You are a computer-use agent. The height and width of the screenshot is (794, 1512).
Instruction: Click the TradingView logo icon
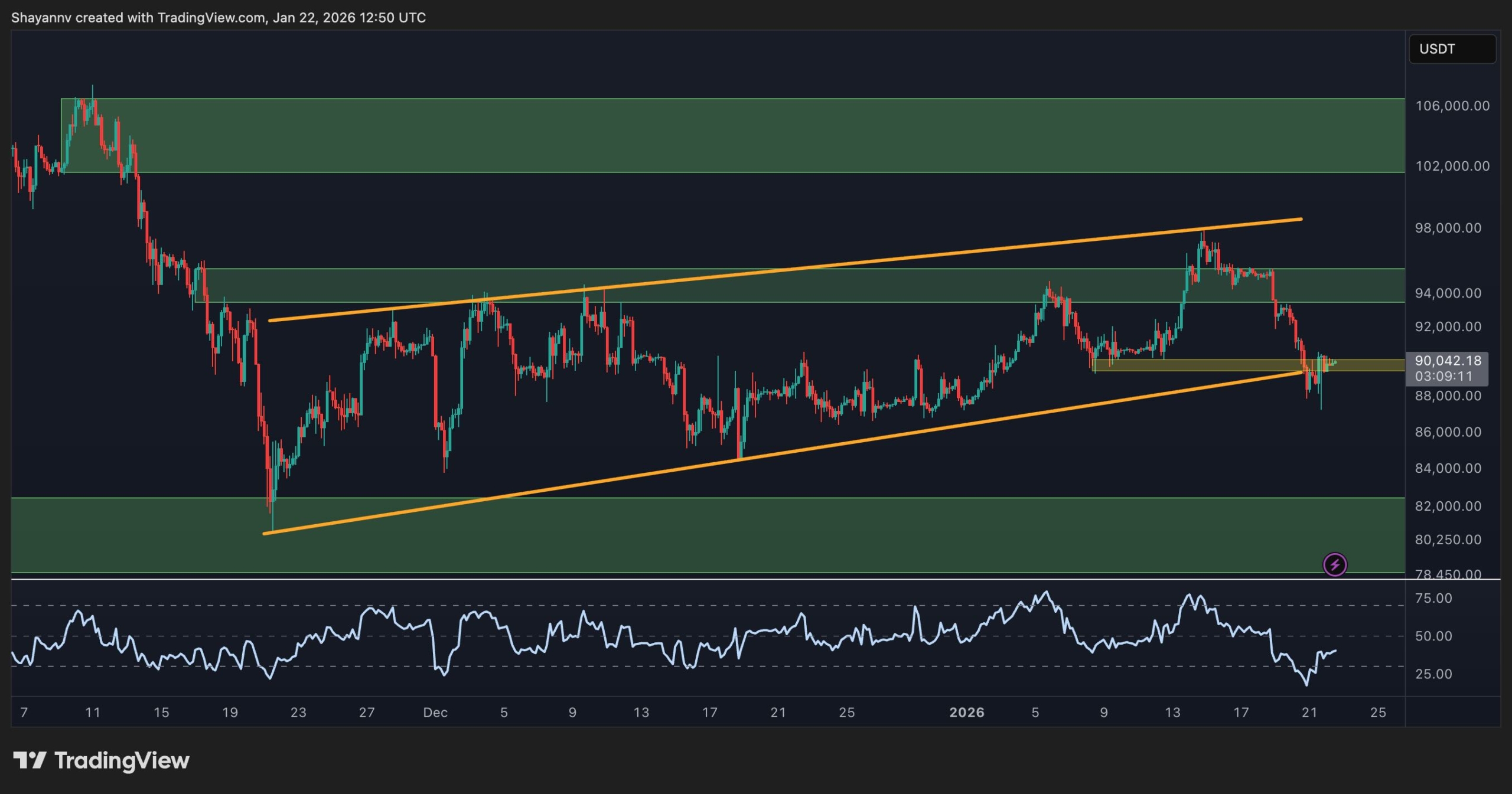click(30, 760)
